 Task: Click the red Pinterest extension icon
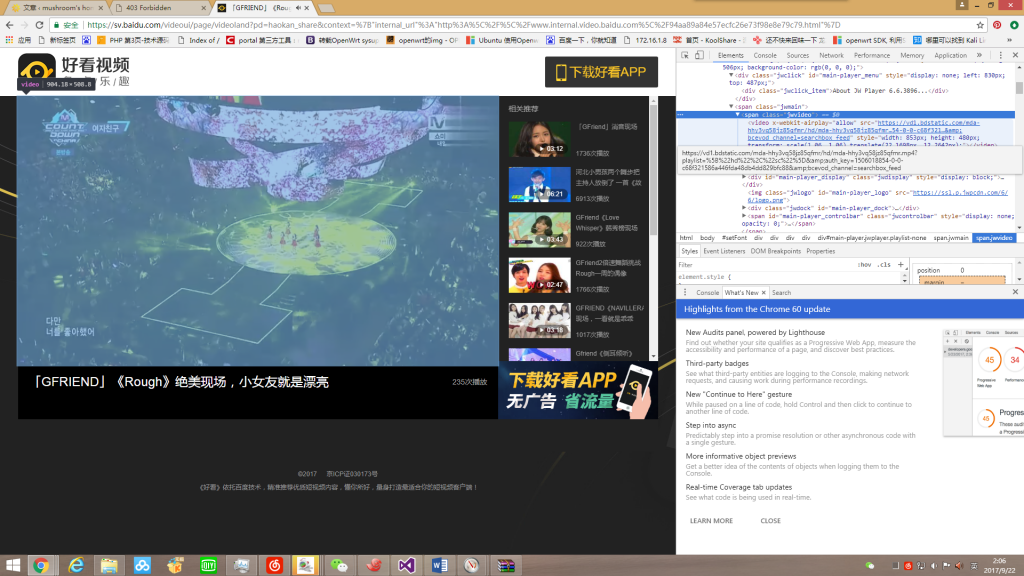[997, 25]
